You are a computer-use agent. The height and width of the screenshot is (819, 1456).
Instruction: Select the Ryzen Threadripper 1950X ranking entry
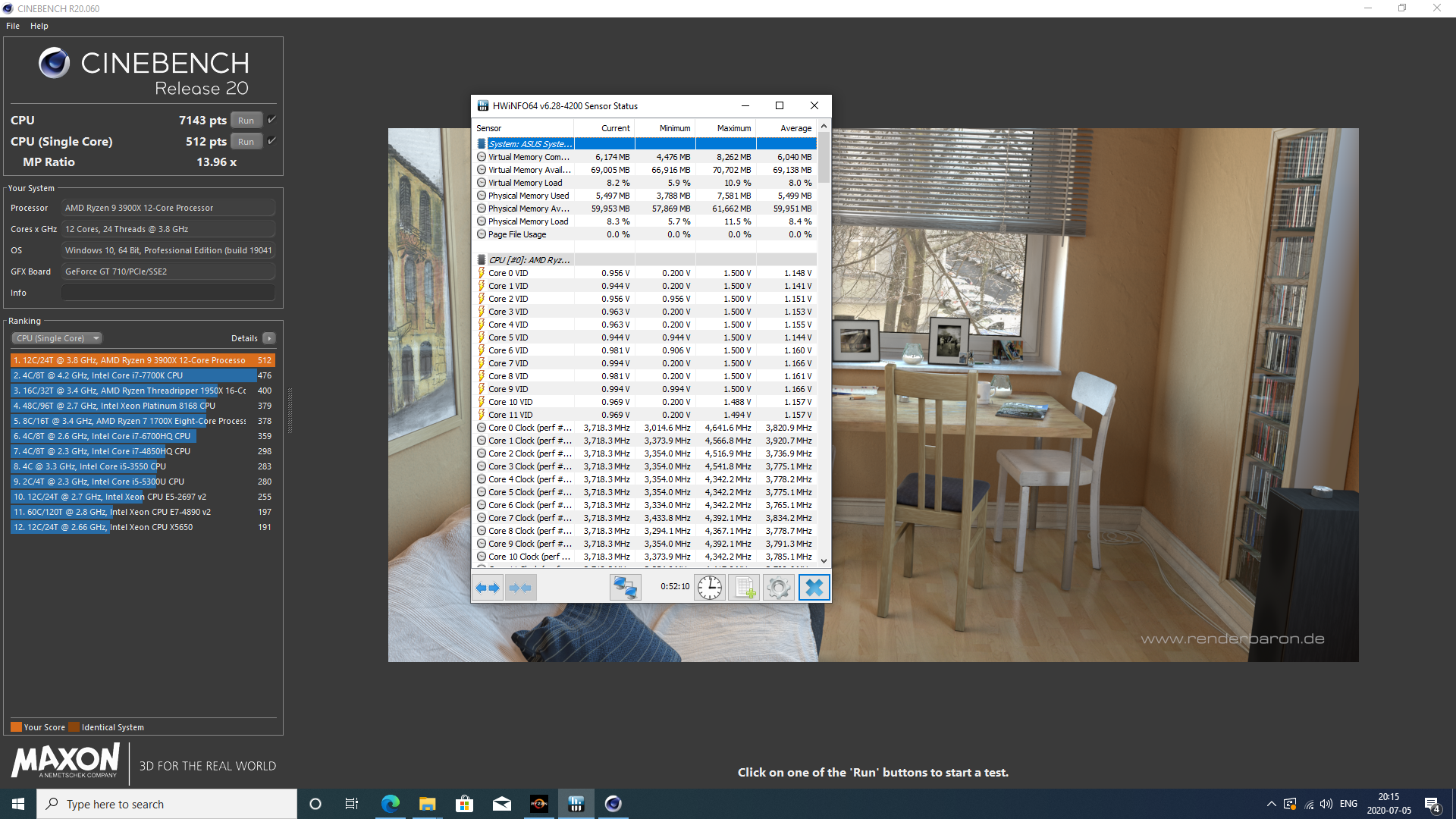[x=143, y=391]
